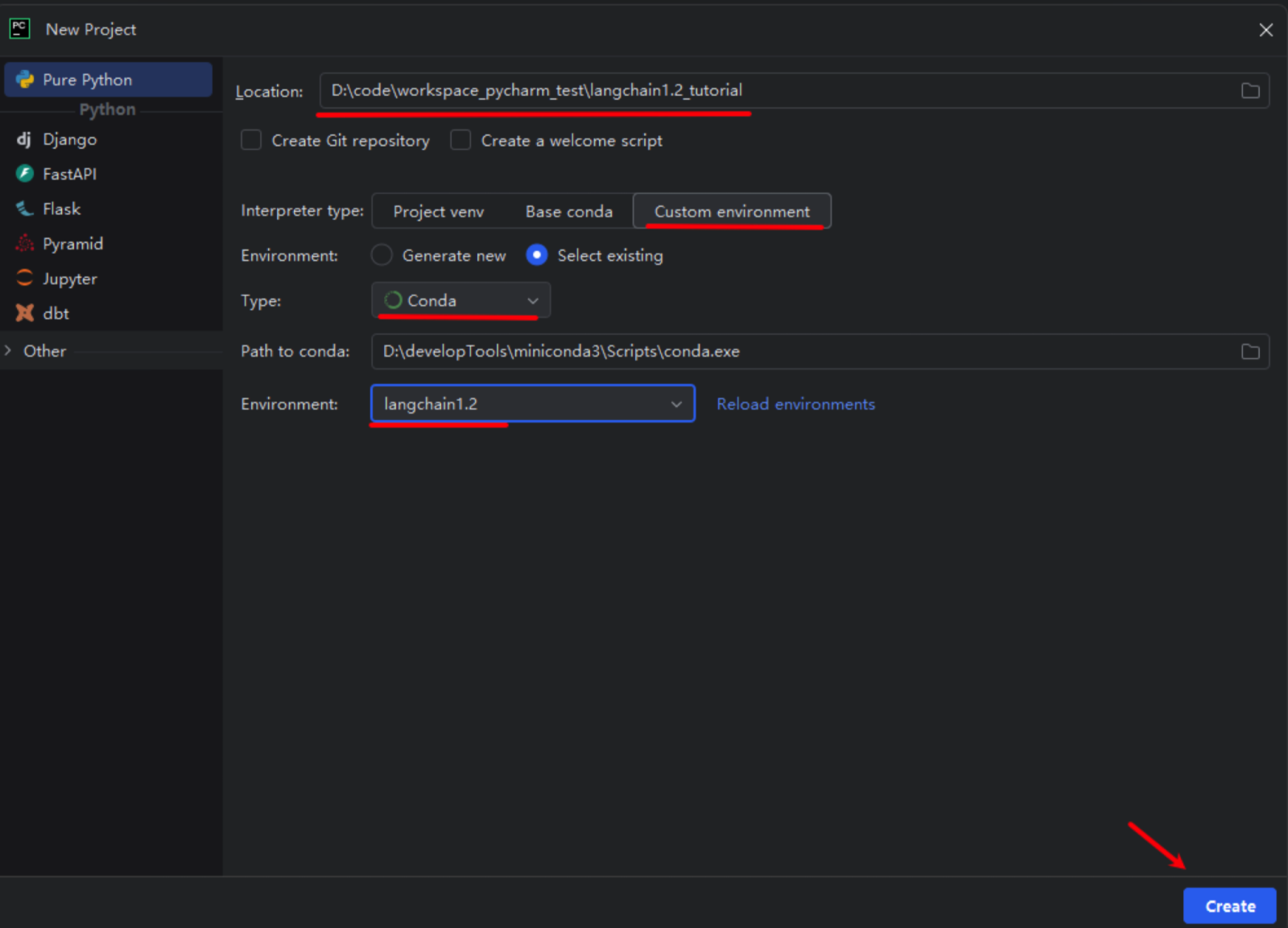This screenshot has width=1288, height=928.
Task: Click the Reload environments link
Action: (x=795, y=404)
